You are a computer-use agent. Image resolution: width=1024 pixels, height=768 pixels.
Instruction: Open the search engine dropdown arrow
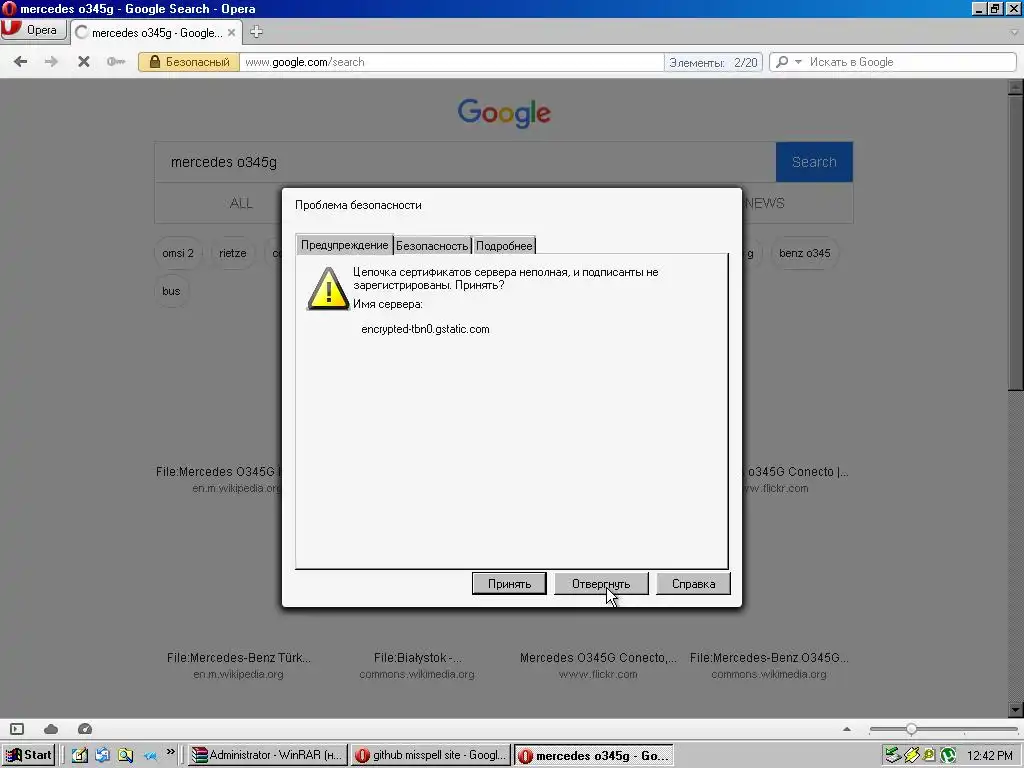pyautogui.click(x=798, y=62)
